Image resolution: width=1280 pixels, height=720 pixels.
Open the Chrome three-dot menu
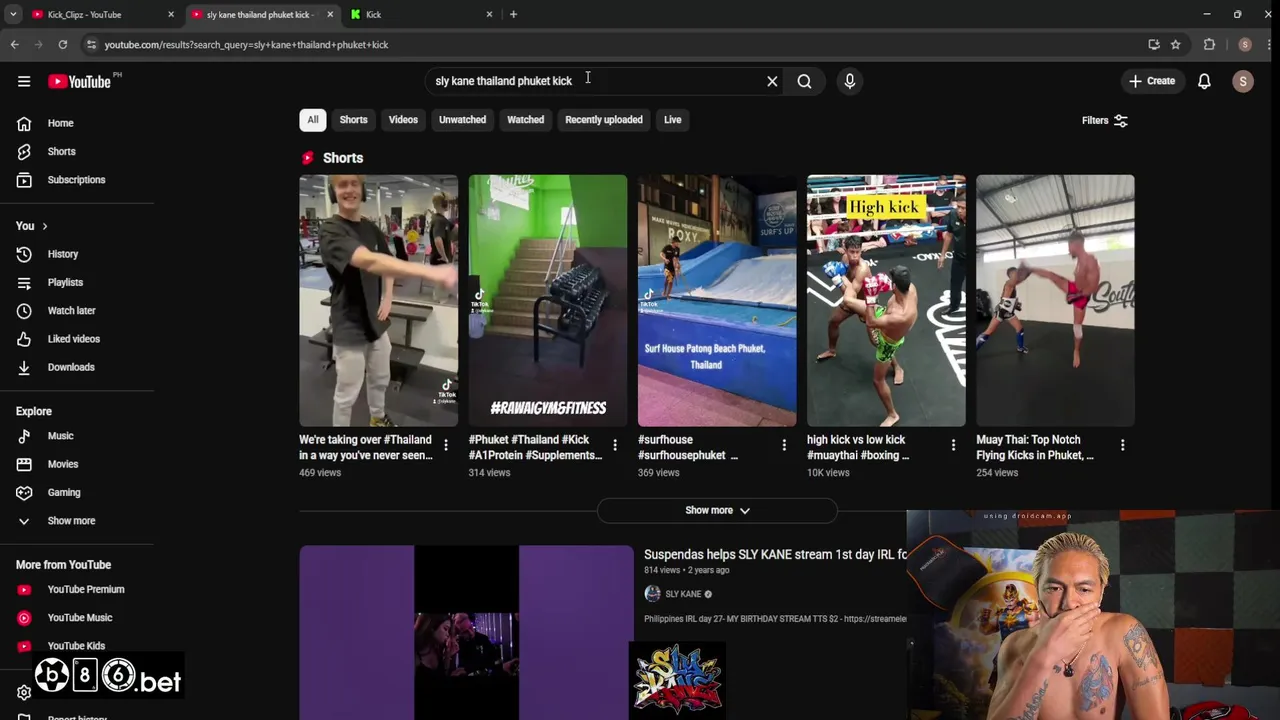[1267, 44]
